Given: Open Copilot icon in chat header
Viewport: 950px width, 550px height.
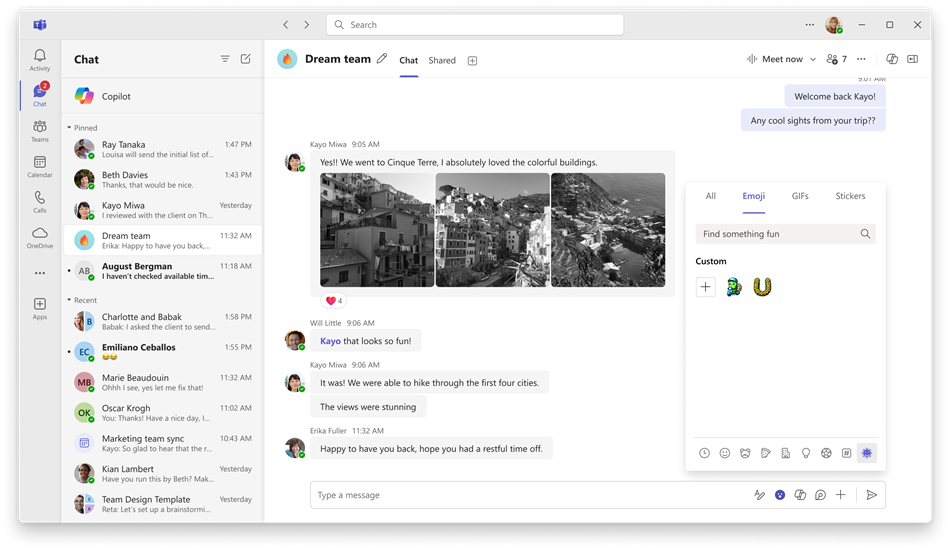Looking at the screenshot, I should point(892,59).
